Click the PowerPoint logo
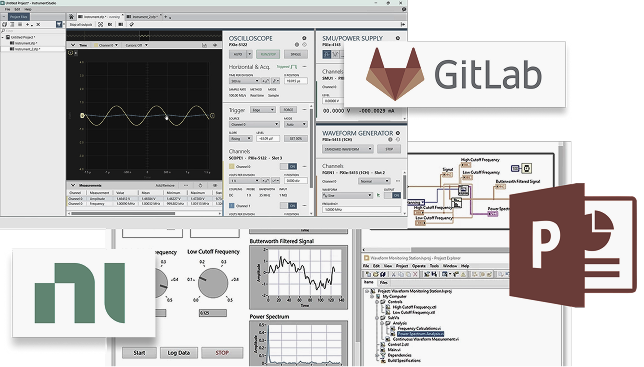 [x=573, y=245]
